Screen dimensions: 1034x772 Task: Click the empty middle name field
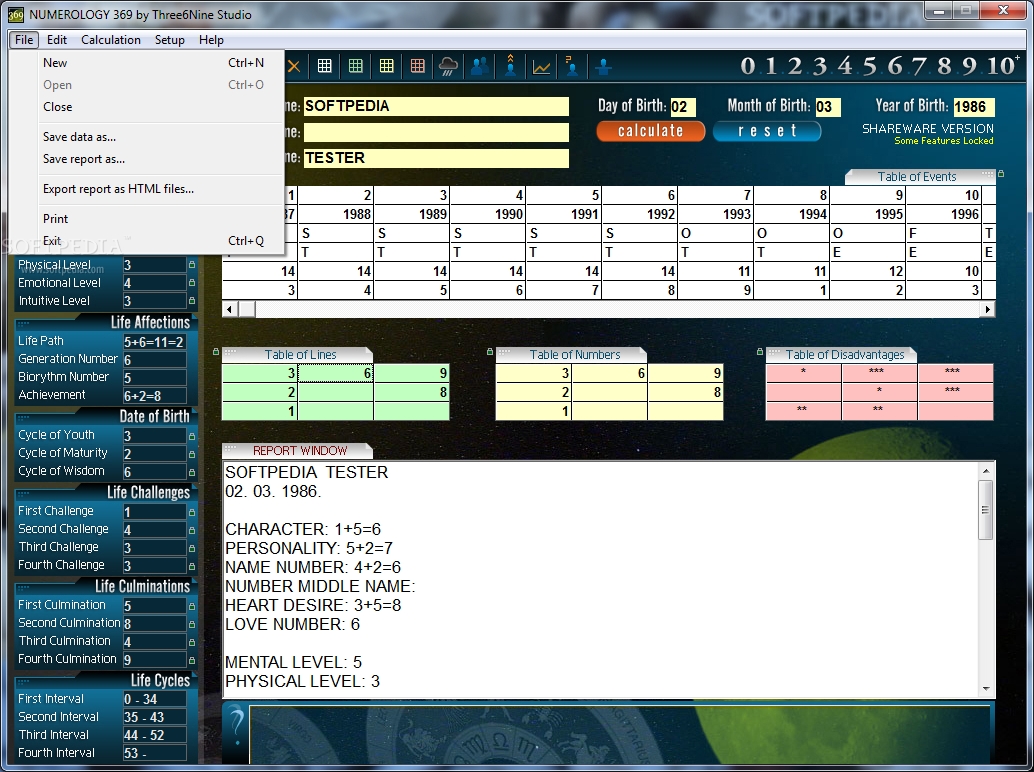pos(436,133)
